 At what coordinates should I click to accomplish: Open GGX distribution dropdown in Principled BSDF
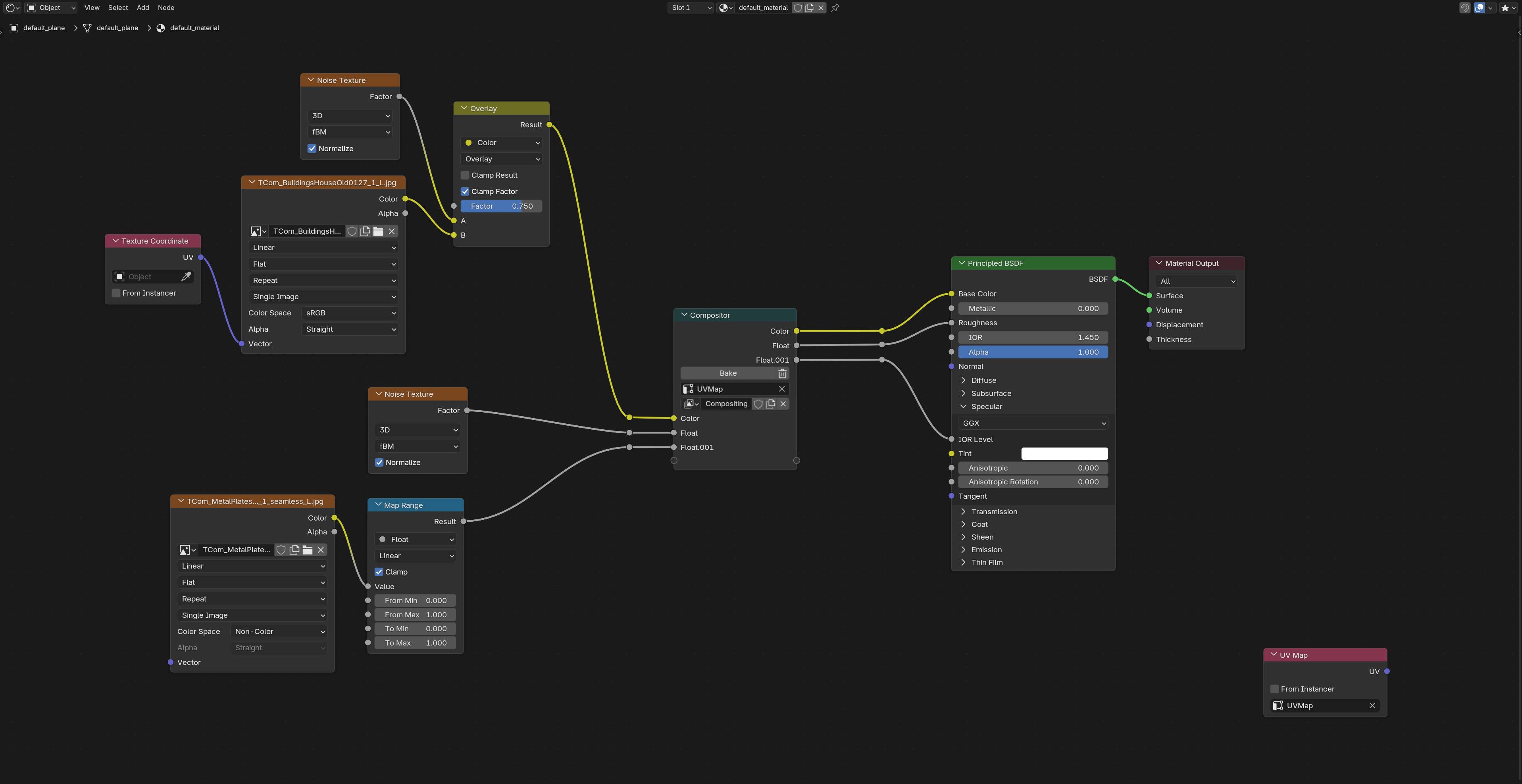(x=1033, y=423)
